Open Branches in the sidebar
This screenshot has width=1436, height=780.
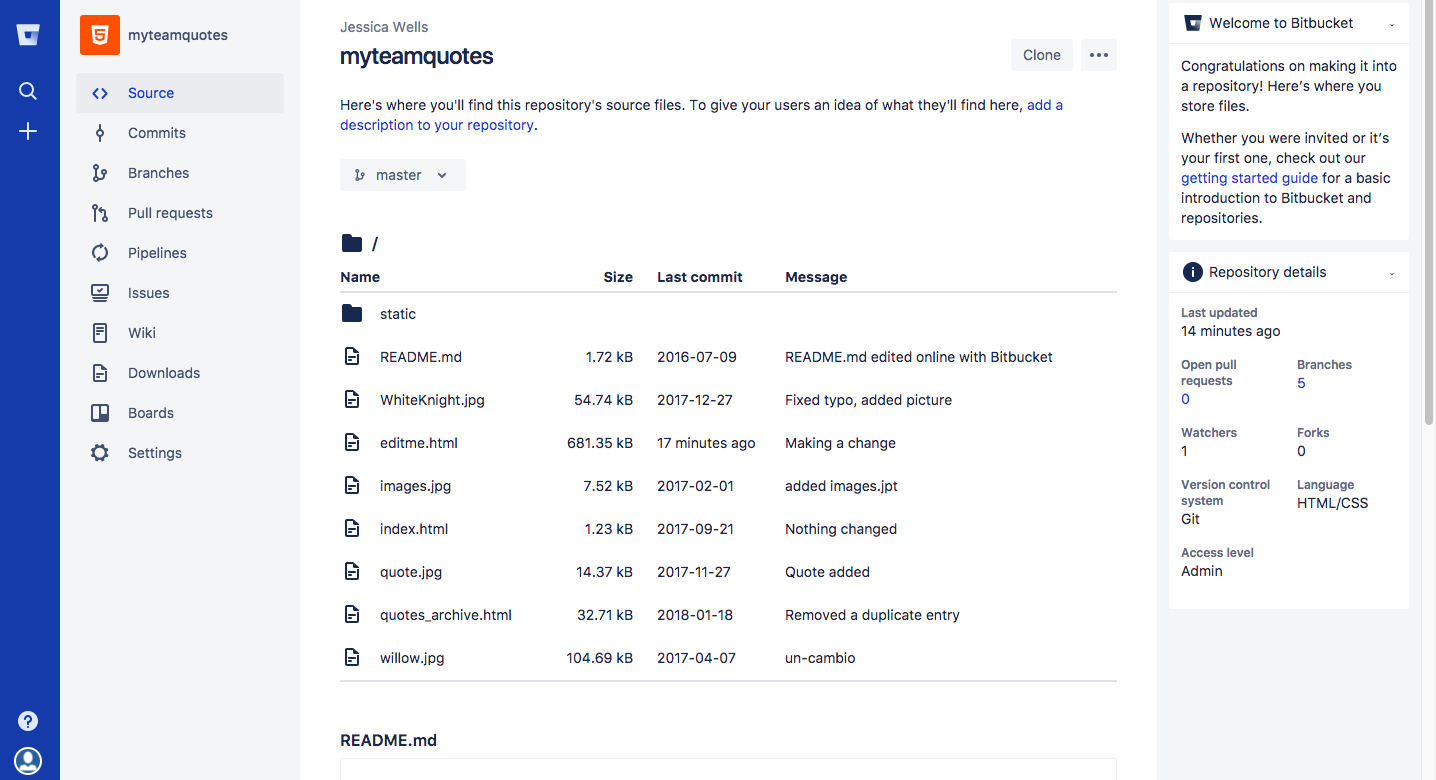pos(180,173)
